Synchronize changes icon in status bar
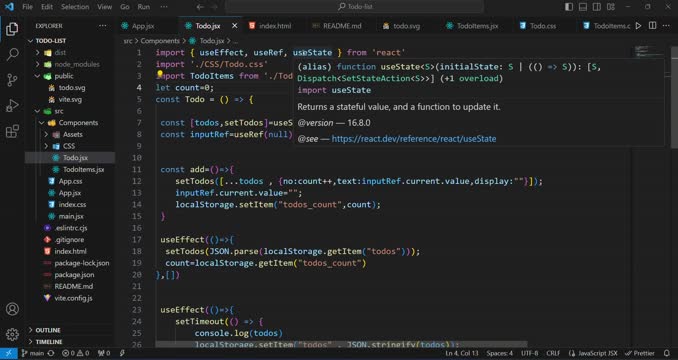This screenshot has width=678, height=360. [51, 354]
